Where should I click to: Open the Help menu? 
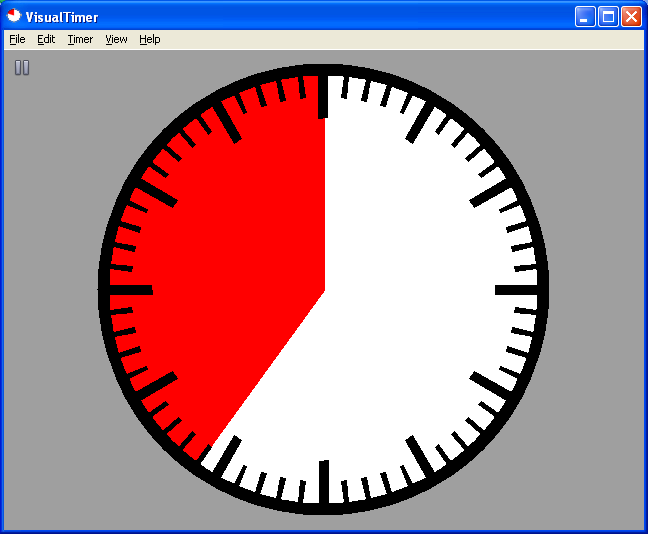pyautogui.click(x=149, y=39)
